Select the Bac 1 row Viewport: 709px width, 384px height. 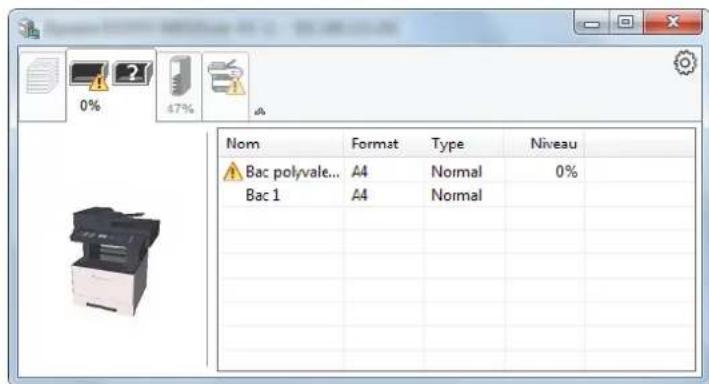pos(457,195)
